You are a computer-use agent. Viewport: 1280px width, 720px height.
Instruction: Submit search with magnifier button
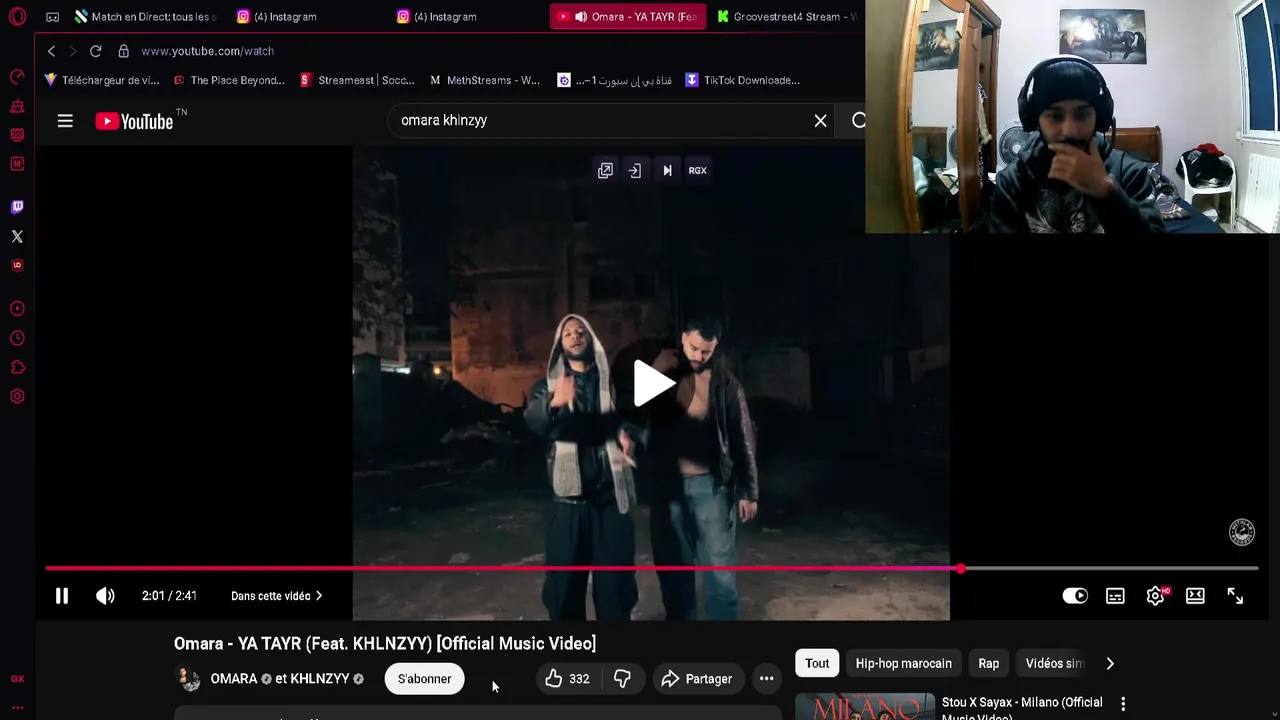point(858,121)
